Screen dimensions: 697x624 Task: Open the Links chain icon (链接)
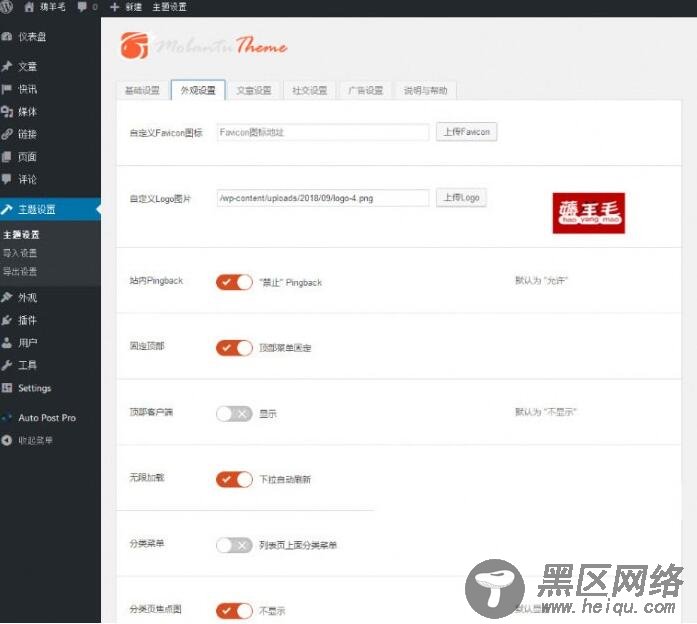[x=7, y=134]
